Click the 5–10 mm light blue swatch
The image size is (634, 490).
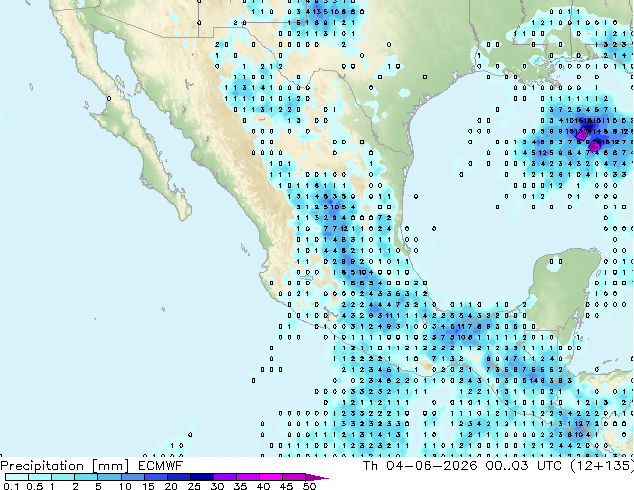(109, 477)
